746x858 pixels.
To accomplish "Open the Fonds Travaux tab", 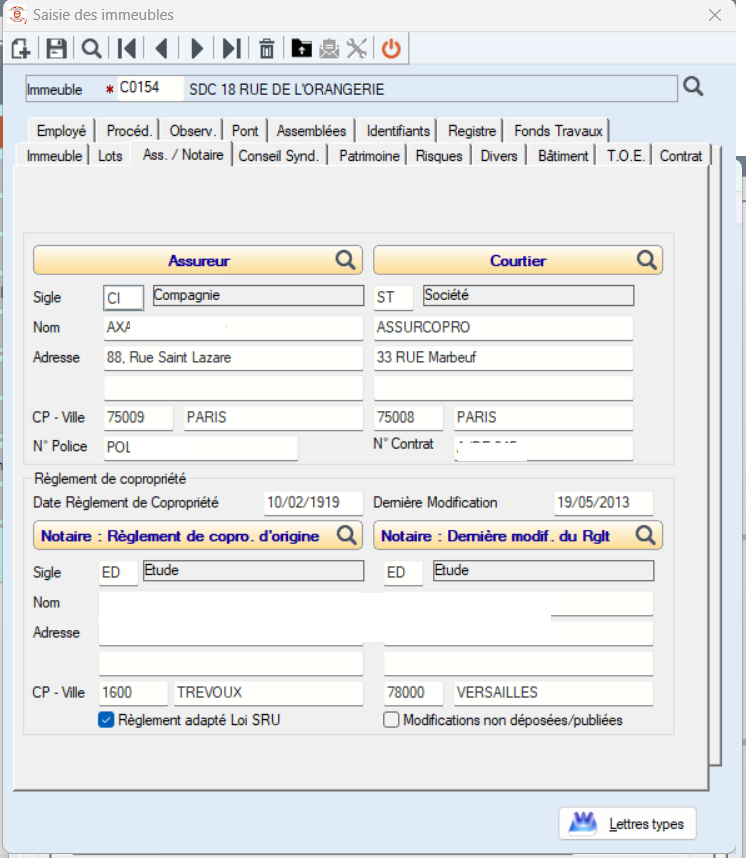I will [558, 131].
